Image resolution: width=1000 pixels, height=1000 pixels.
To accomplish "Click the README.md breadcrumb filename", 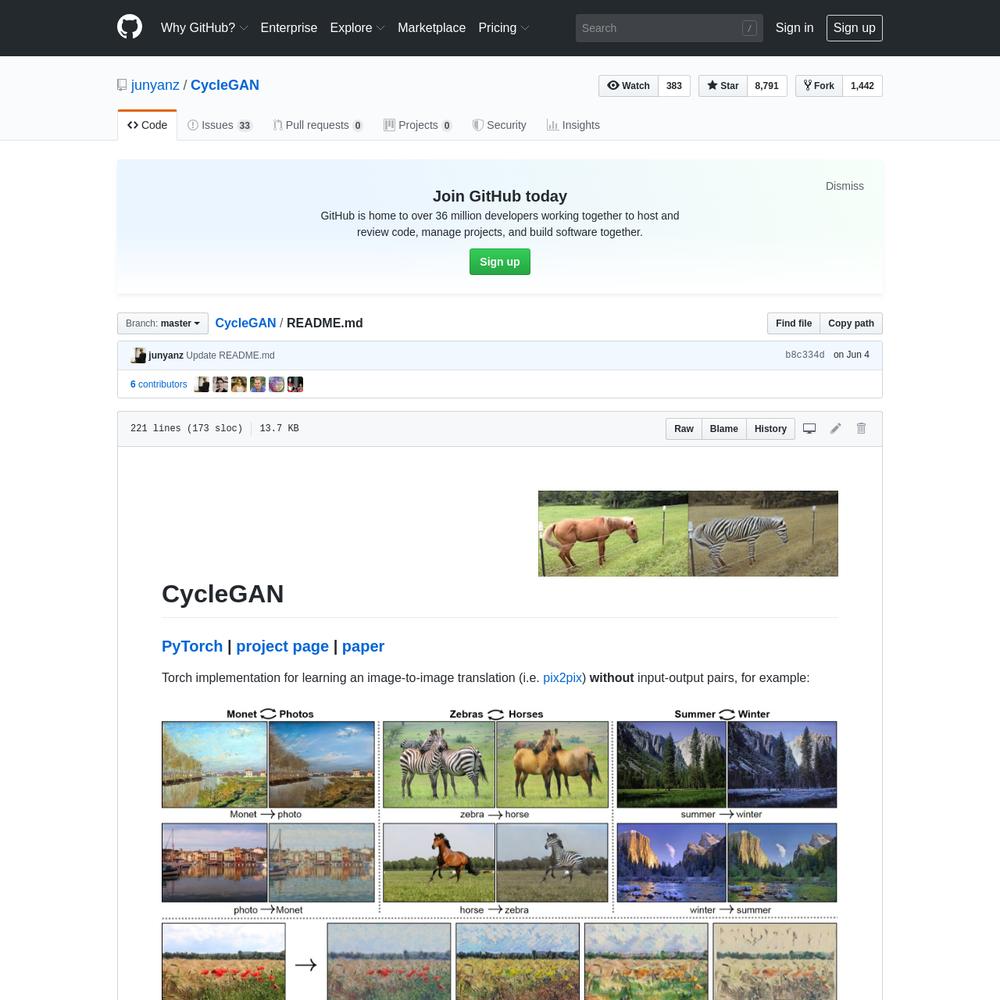I will (325, 323).
